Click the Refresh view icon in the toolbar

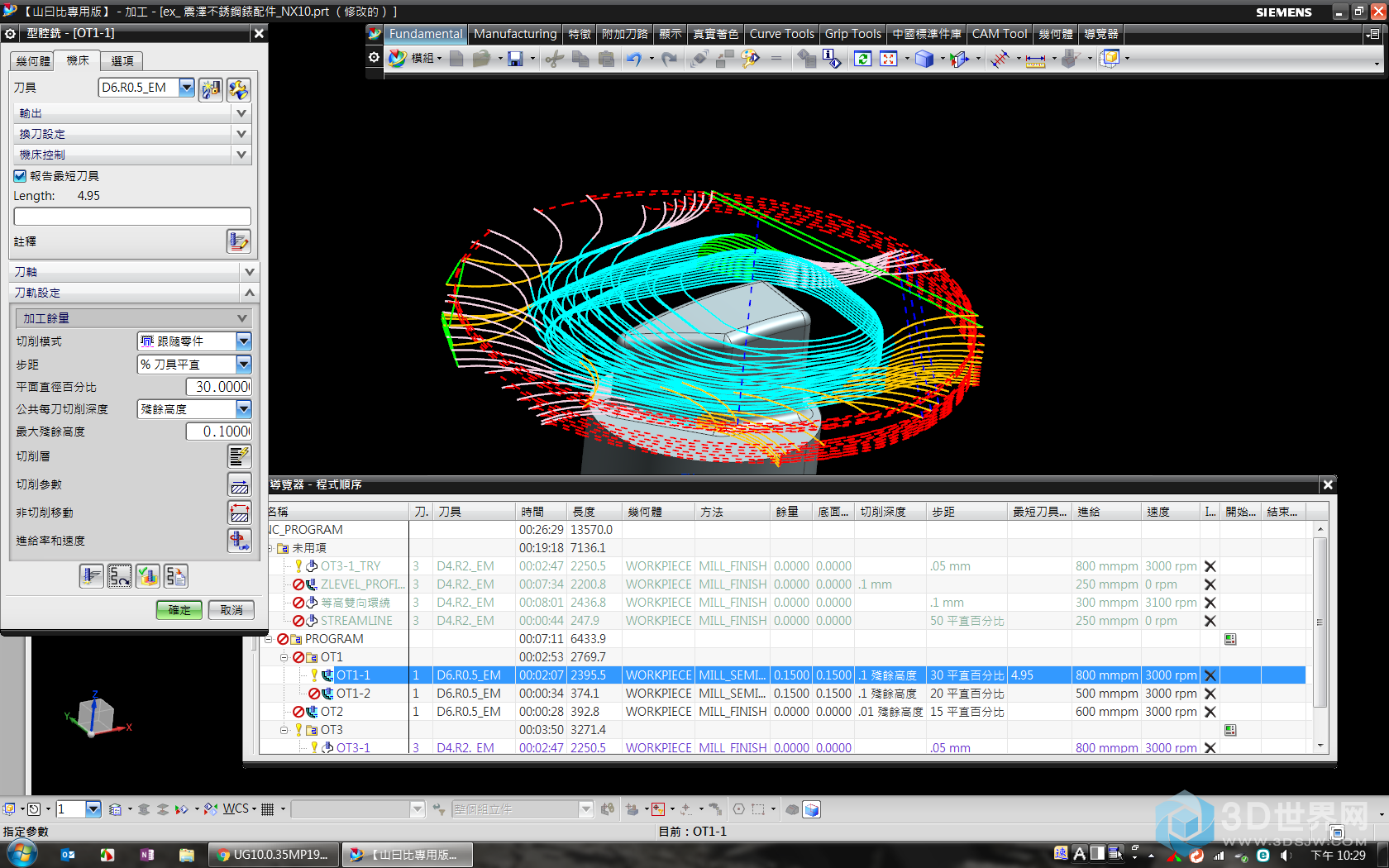coord(862,59)
